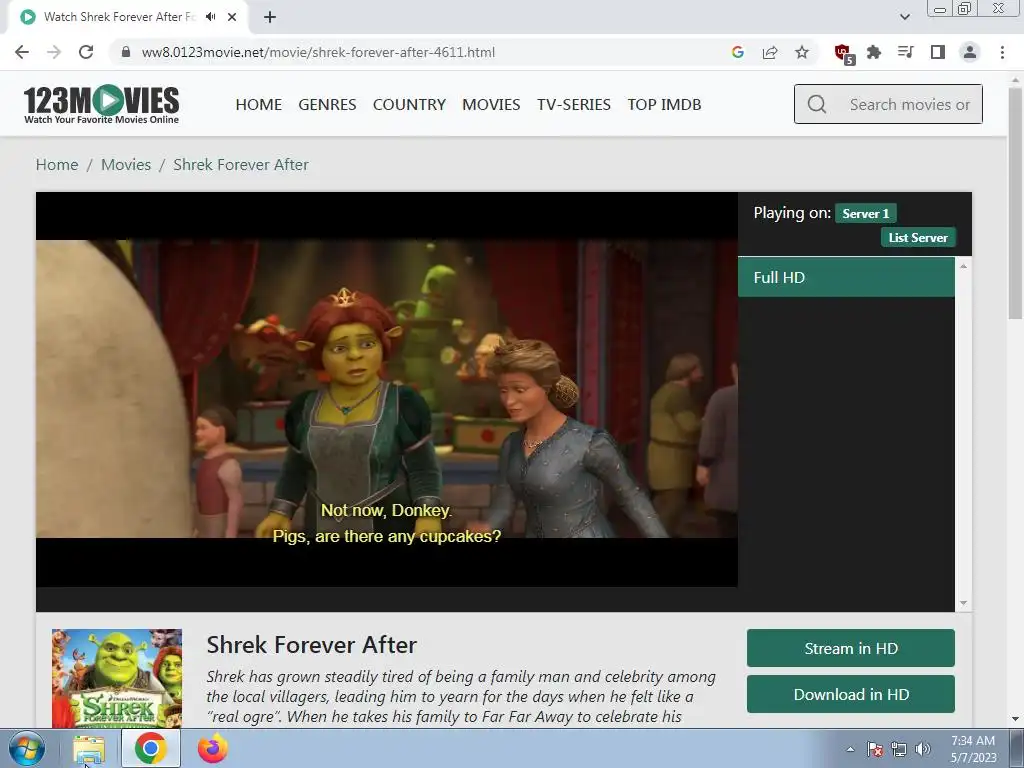This screenshot has width=1024, height=768.
Task: Click the Chrome taskbar icon
Action: tap(150, 748)
